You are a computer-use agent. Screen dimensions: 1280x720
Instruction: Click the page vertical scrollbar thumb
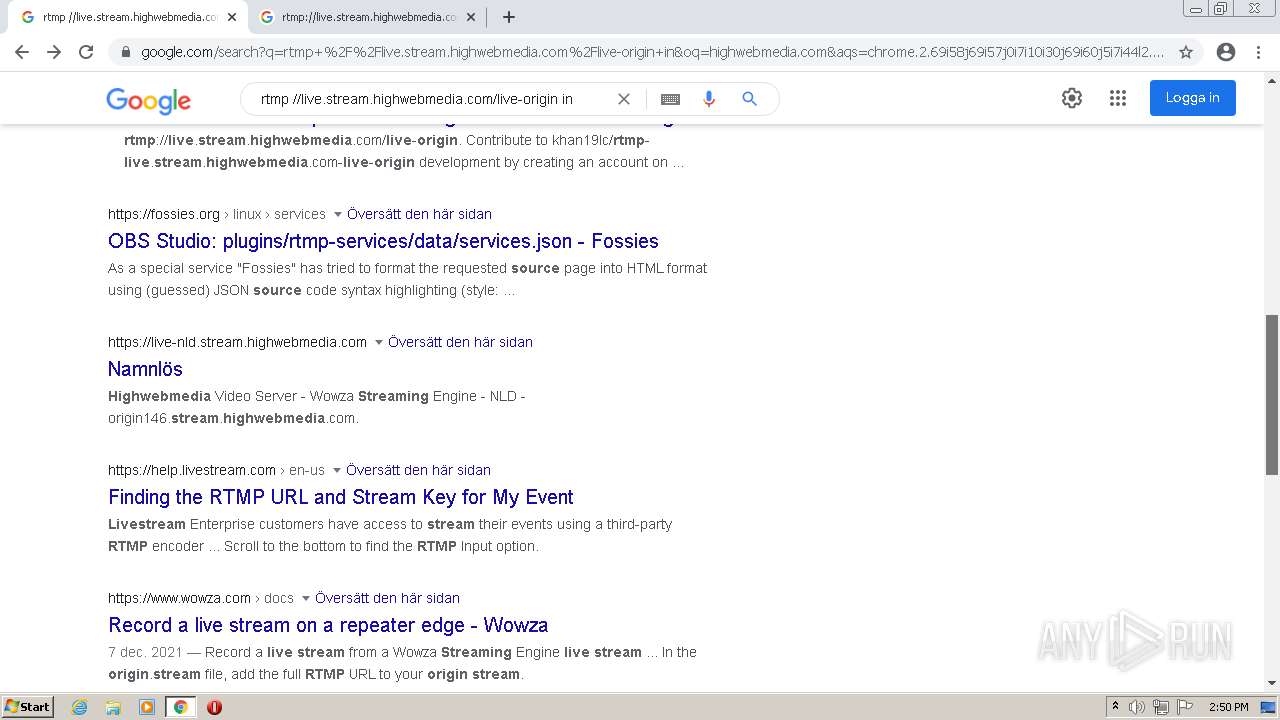[1272, 395]
